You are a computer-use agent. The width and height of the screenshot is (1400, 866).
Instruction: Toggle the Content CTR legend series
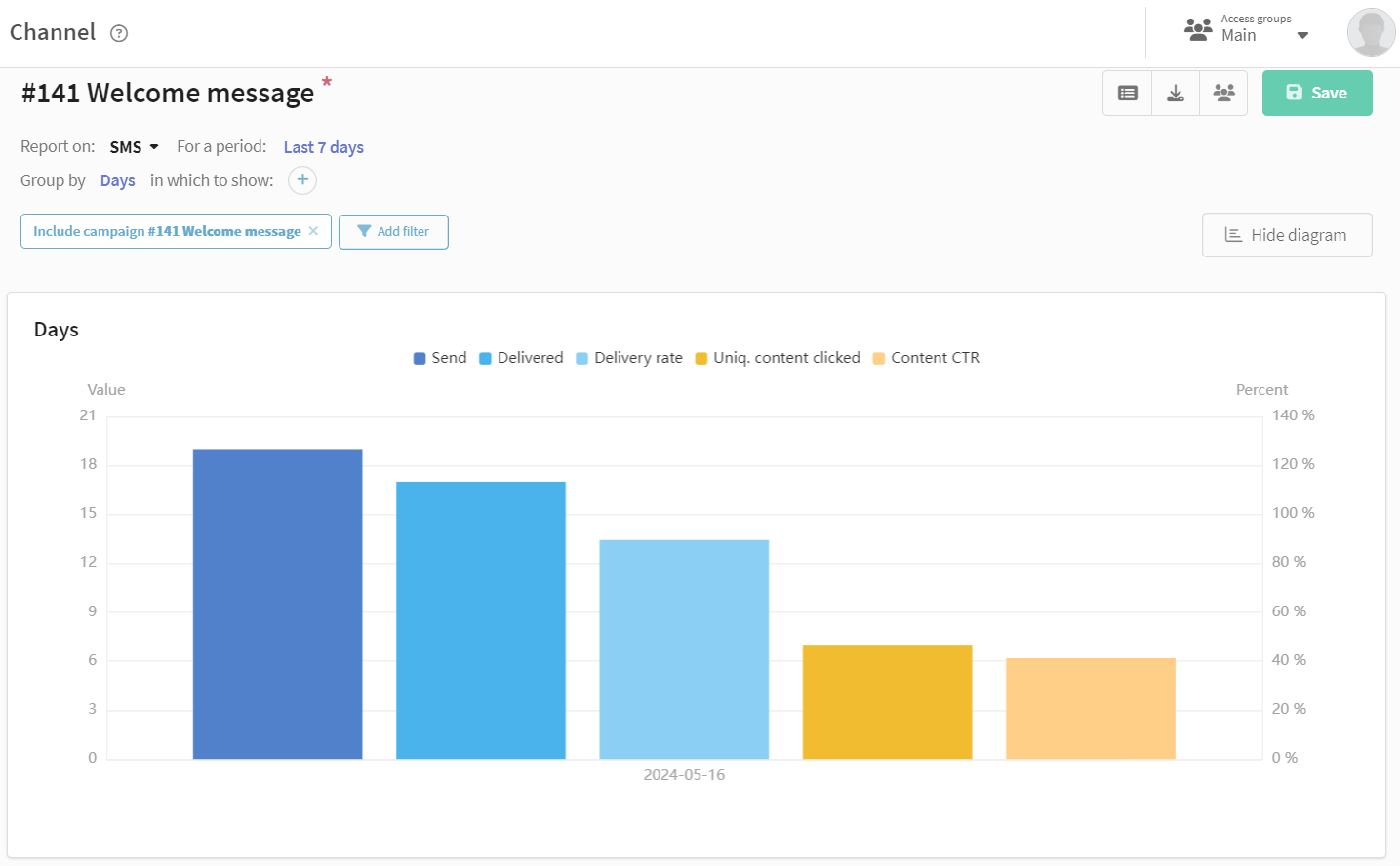(x=926, y=358)
